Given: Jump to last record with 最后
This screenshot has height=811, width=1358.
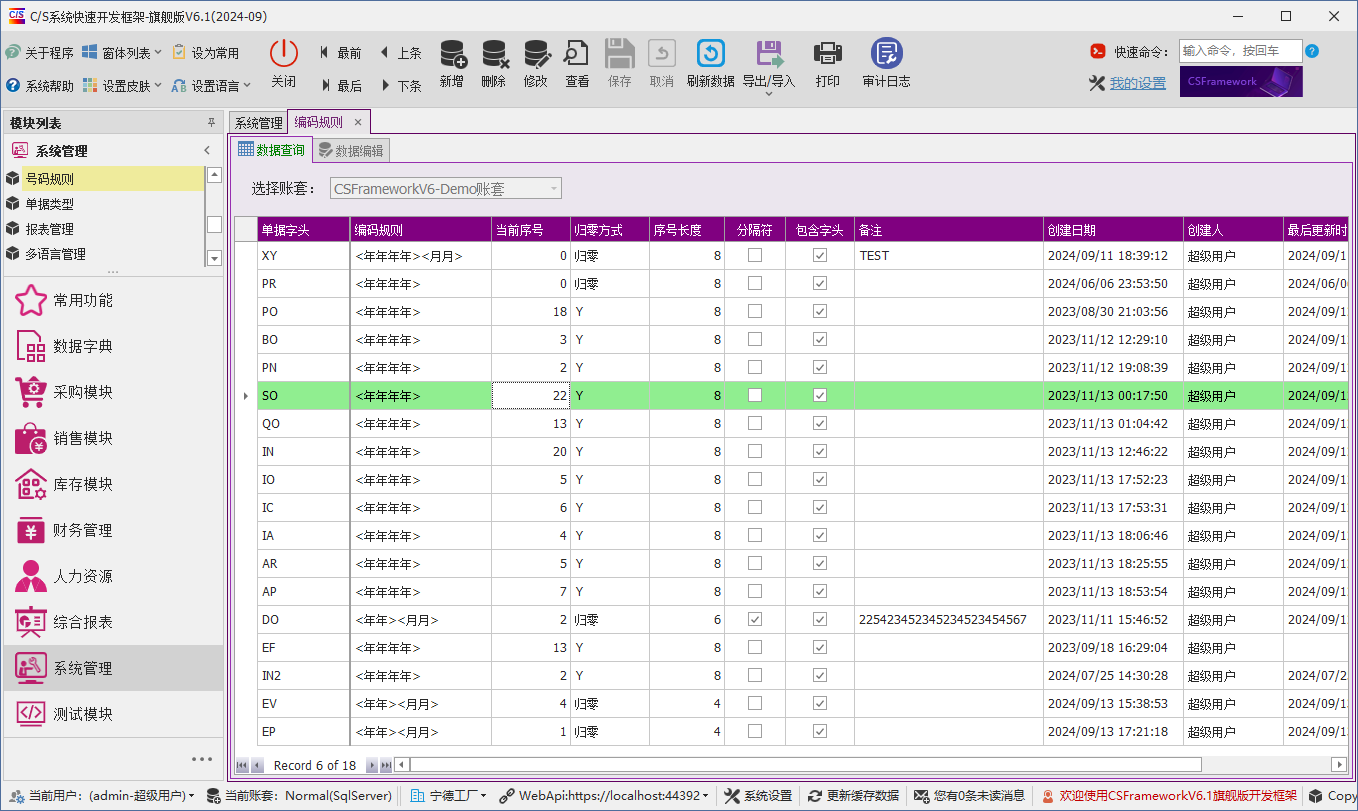Looking at the screenshot, I should (x=340, y=86).
